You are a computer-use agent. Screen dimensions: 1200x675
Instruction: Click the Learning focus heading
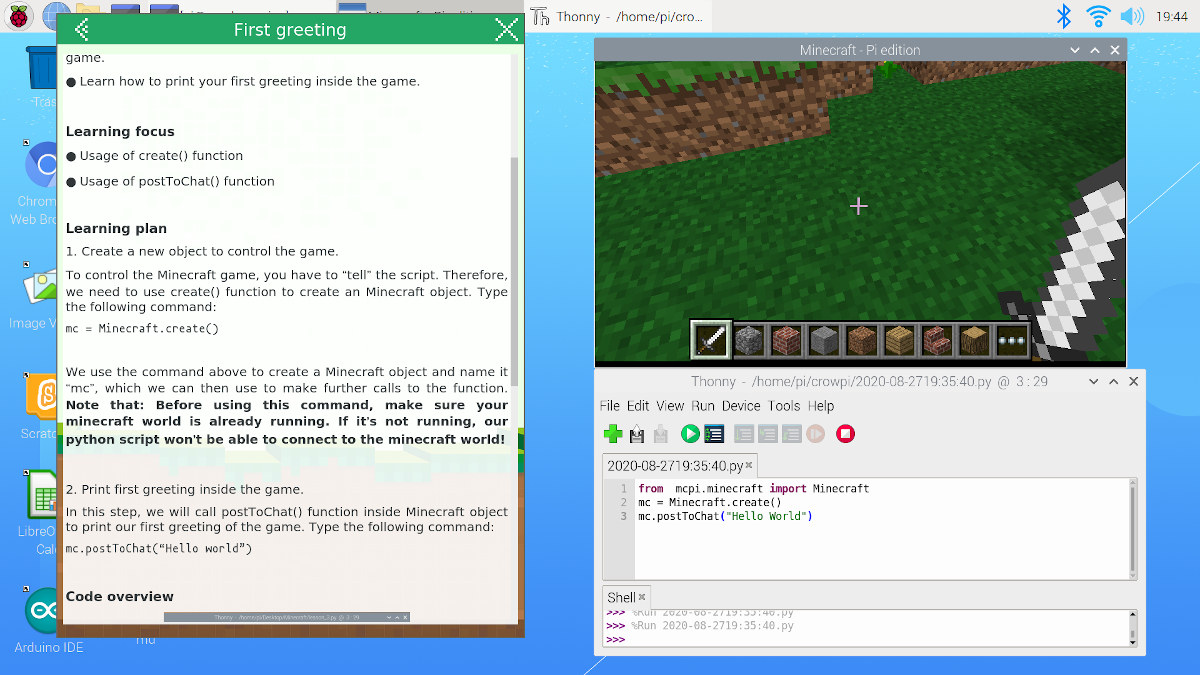pos(120,132)
